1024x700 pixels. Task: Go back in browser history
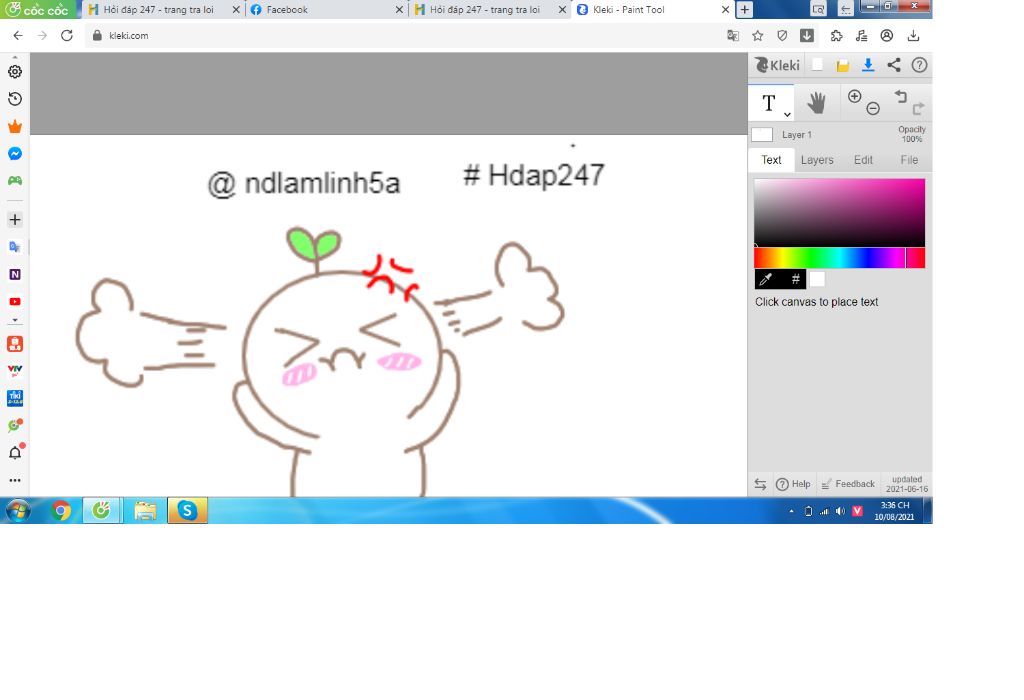[x=18, y=35]
